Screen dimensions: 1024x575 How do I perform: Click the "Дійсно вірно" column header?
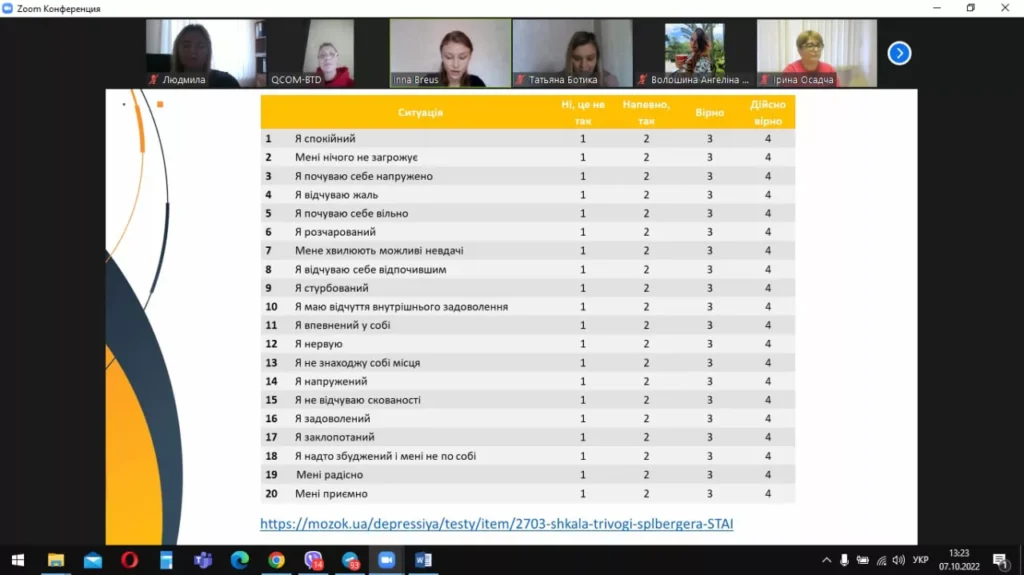pyautogui.click(x=767, y=112)
